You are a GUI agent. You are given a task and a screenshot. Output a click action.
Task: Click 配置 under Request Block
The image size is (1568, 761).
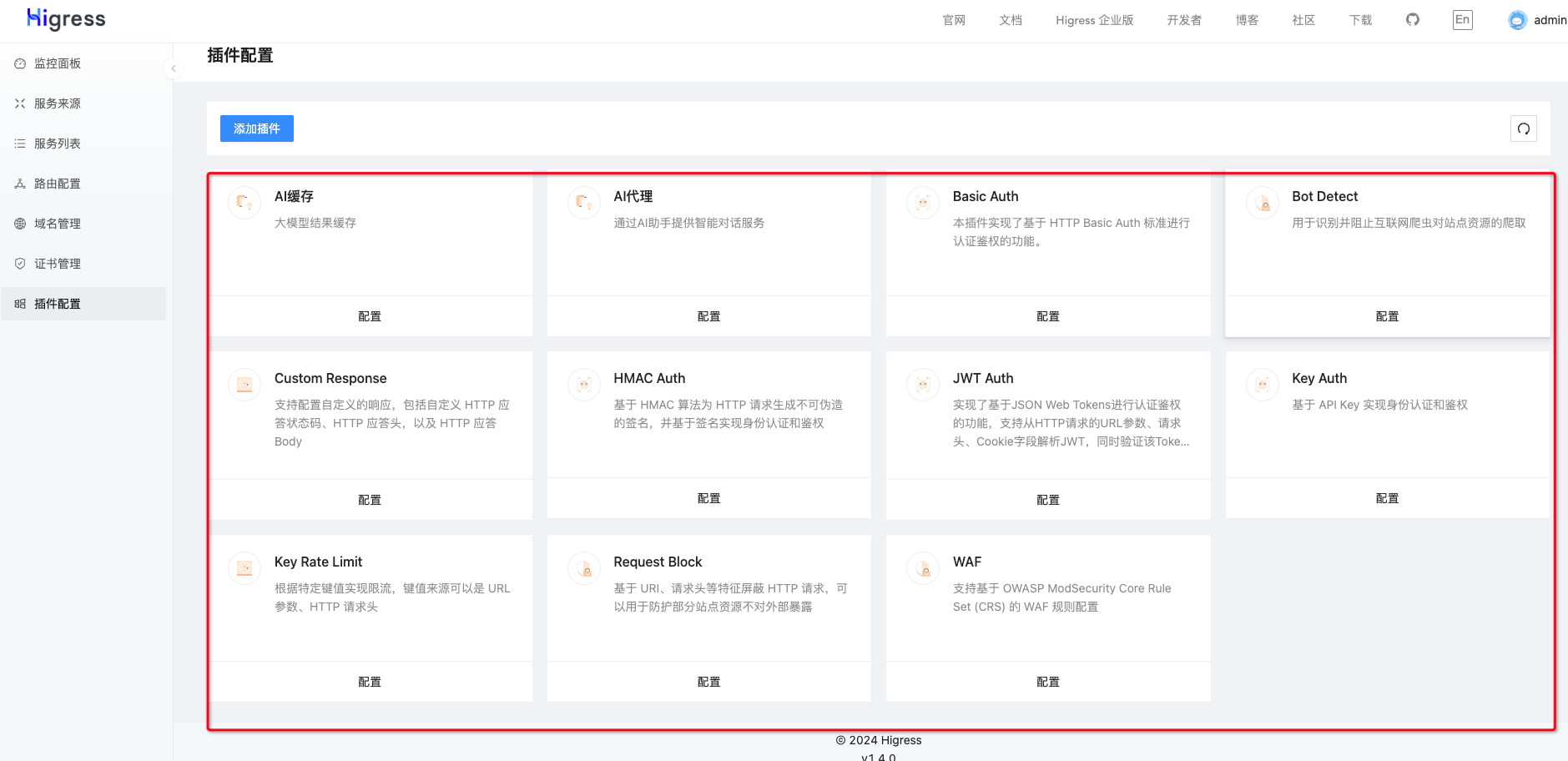(708, 682)
